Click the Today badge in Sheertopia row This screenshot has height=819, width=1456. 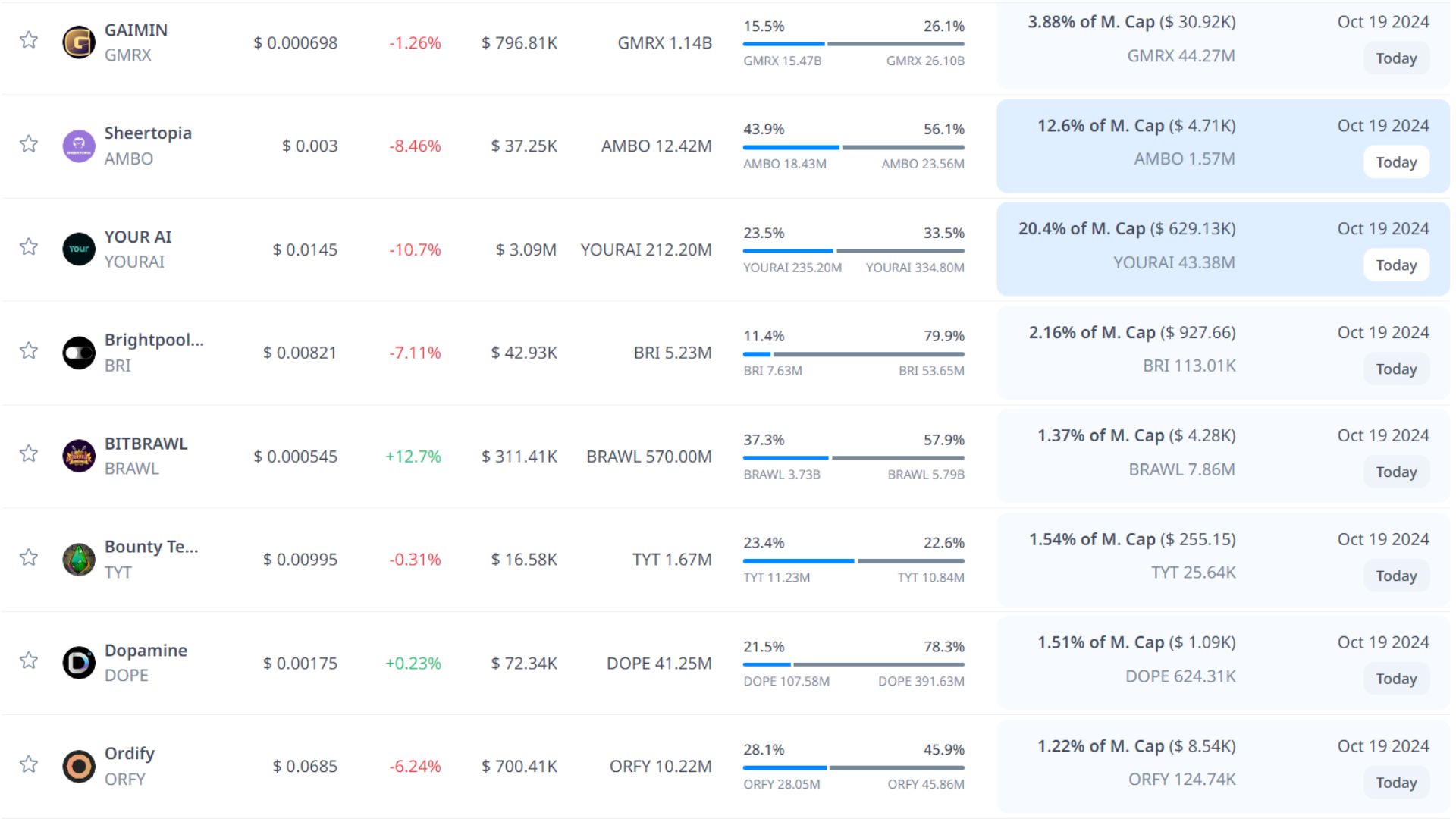pos(1396,162)
